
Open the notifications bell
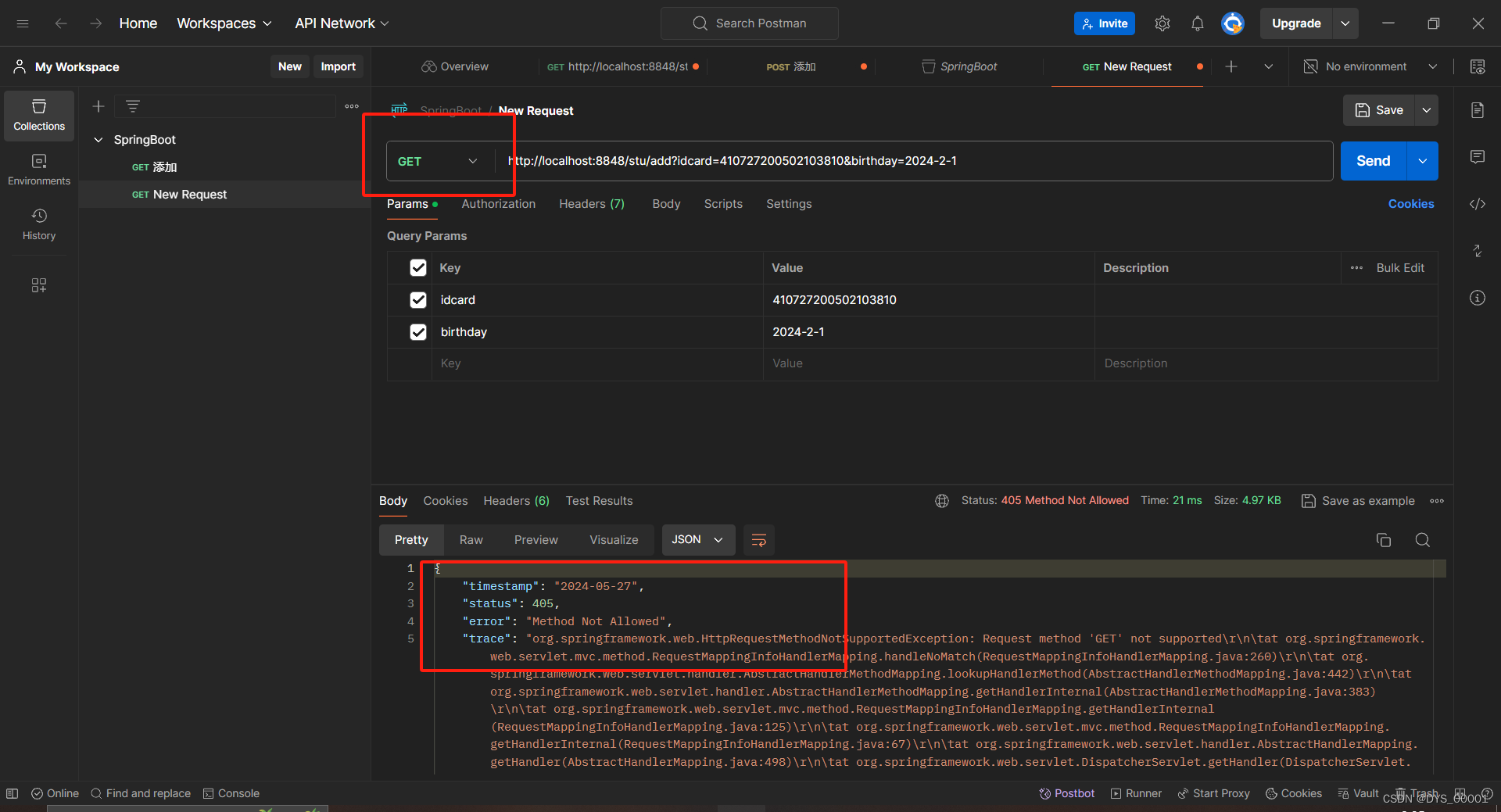1197,23
